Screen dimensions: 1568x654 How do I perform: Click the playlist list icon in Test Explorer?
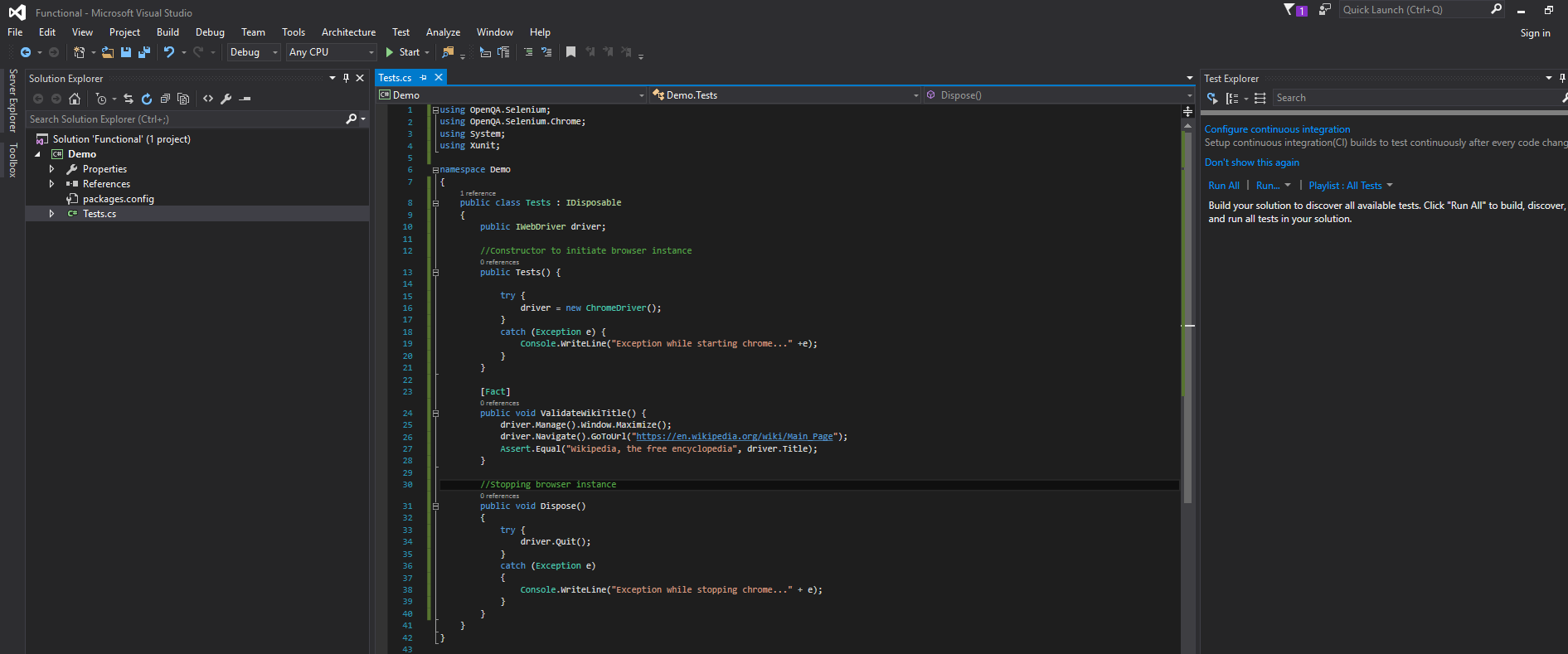click(1260, 98)
